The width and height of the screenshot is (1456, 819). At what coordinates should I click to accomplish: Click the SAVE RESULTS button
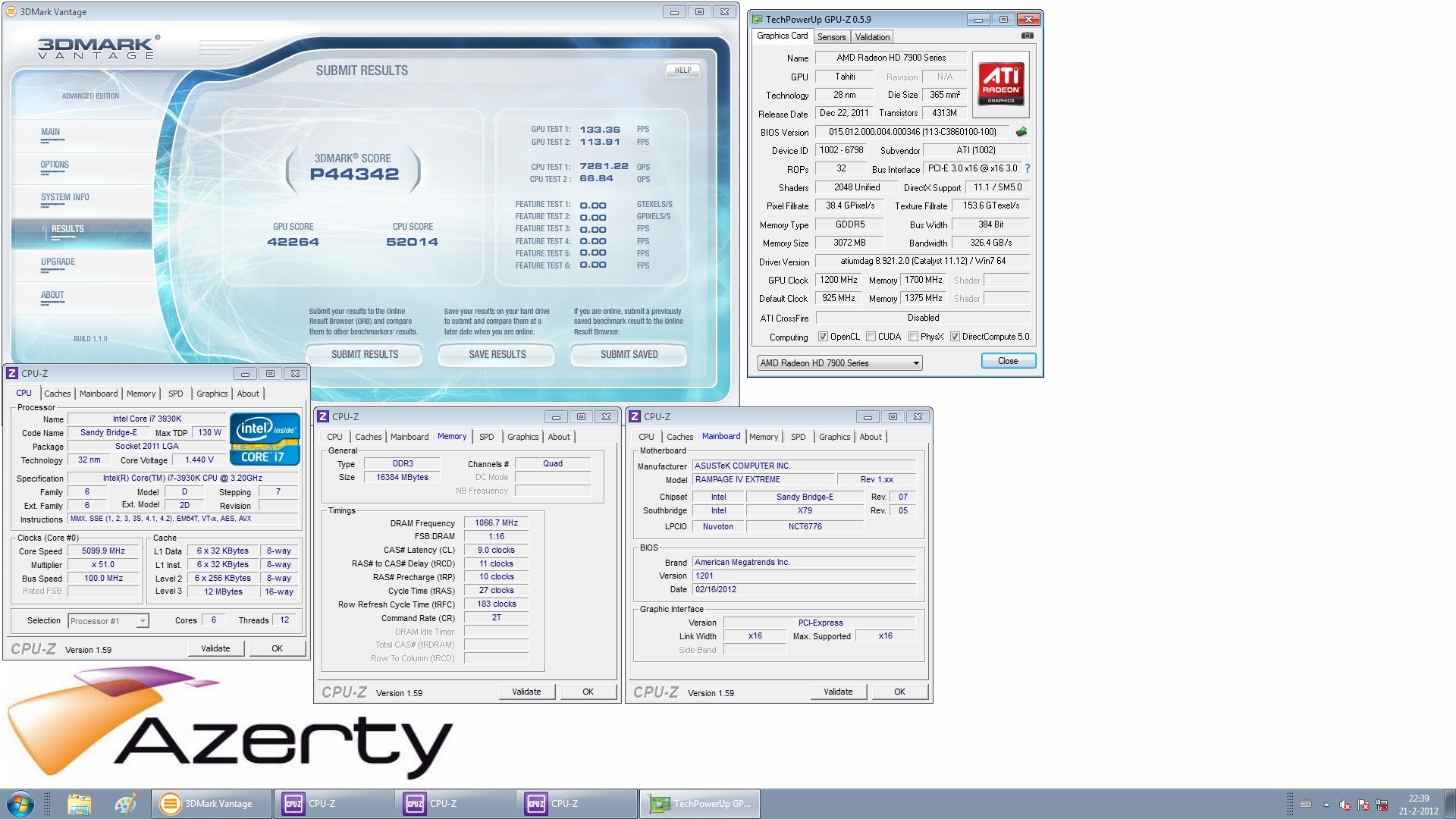[x=497, y=354]
